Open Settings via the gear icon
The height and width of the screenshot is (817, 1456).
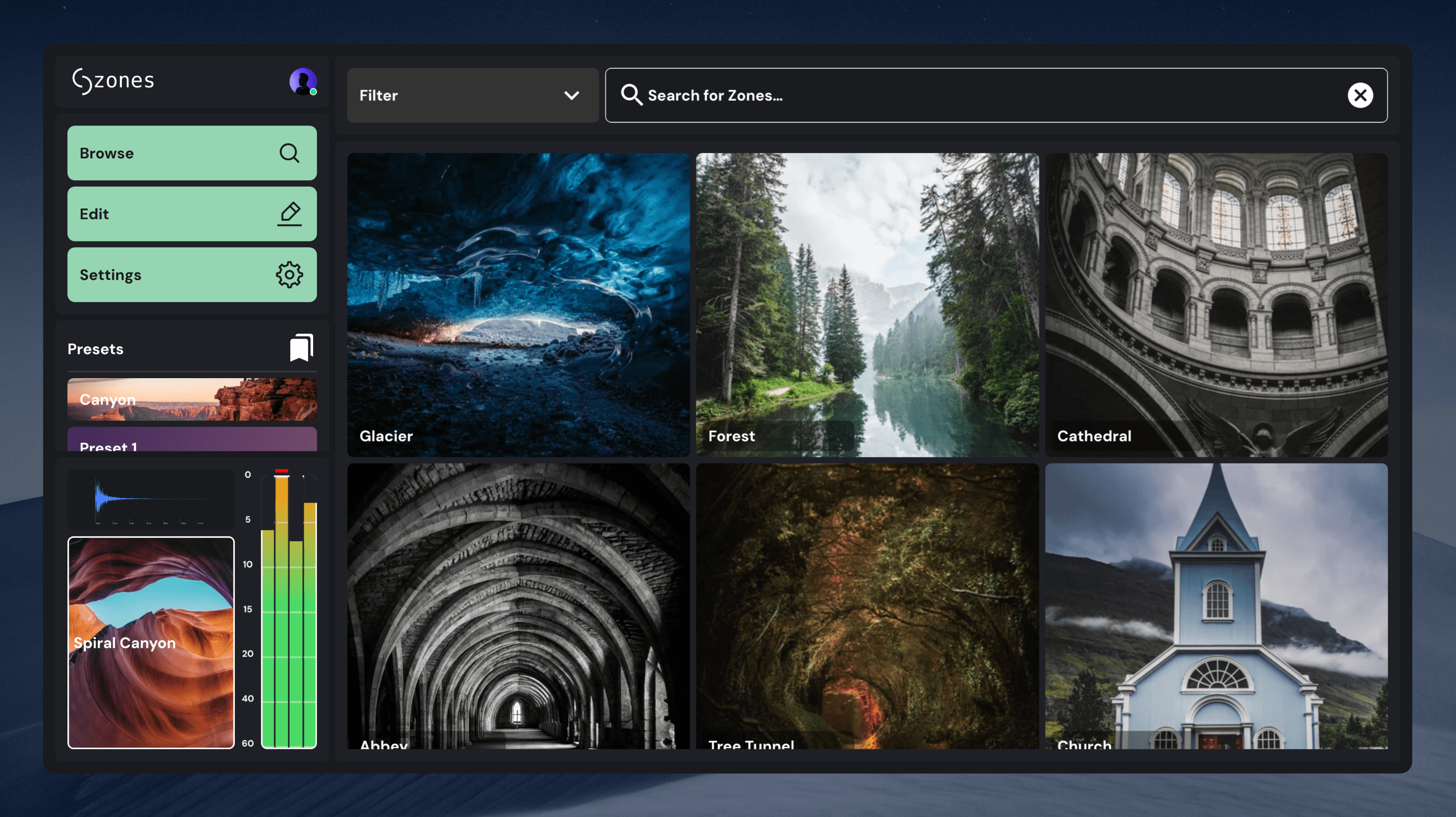click(289, 275)
